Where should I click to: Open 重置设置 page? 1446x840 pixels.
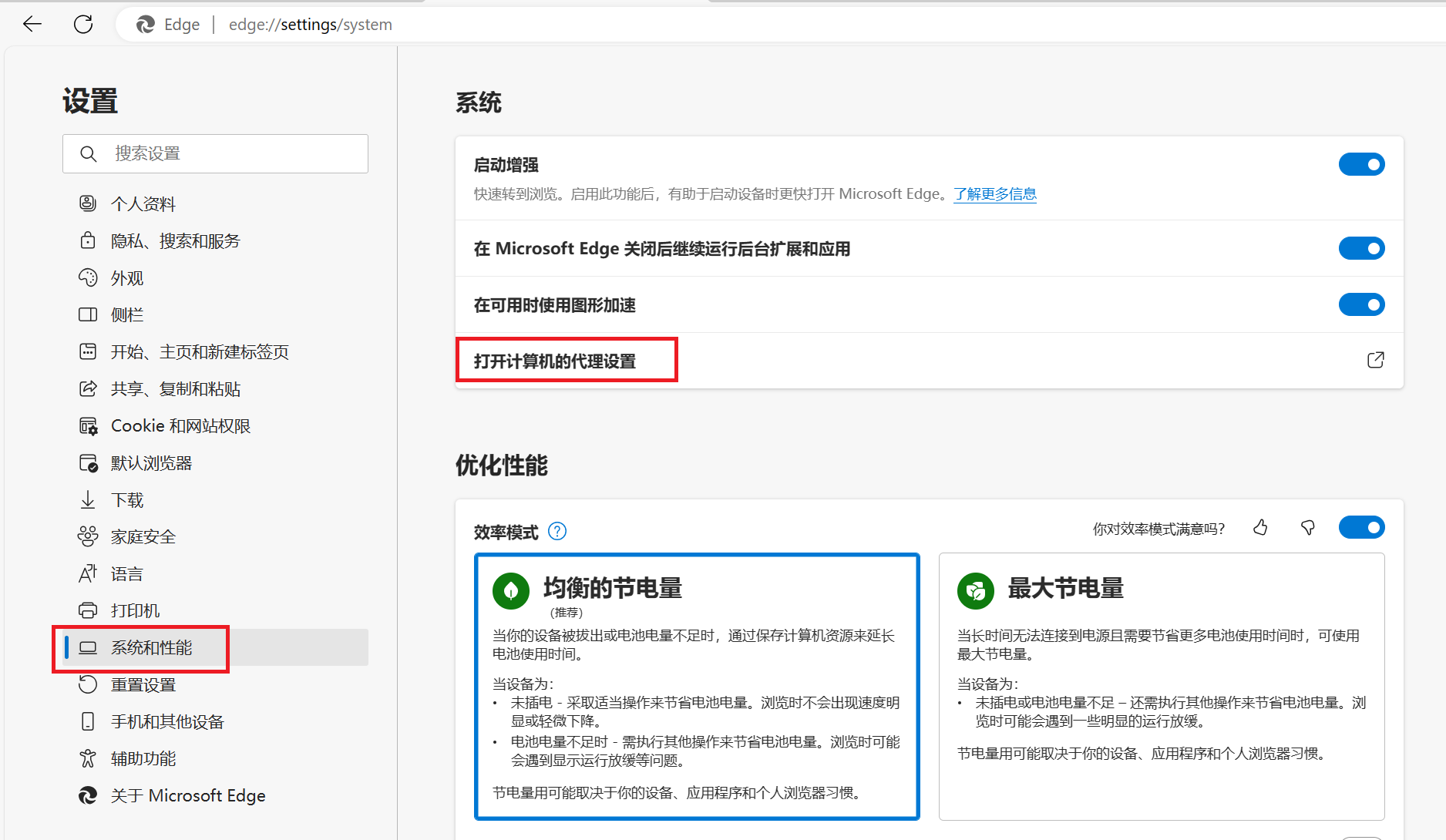pos(216,684)
